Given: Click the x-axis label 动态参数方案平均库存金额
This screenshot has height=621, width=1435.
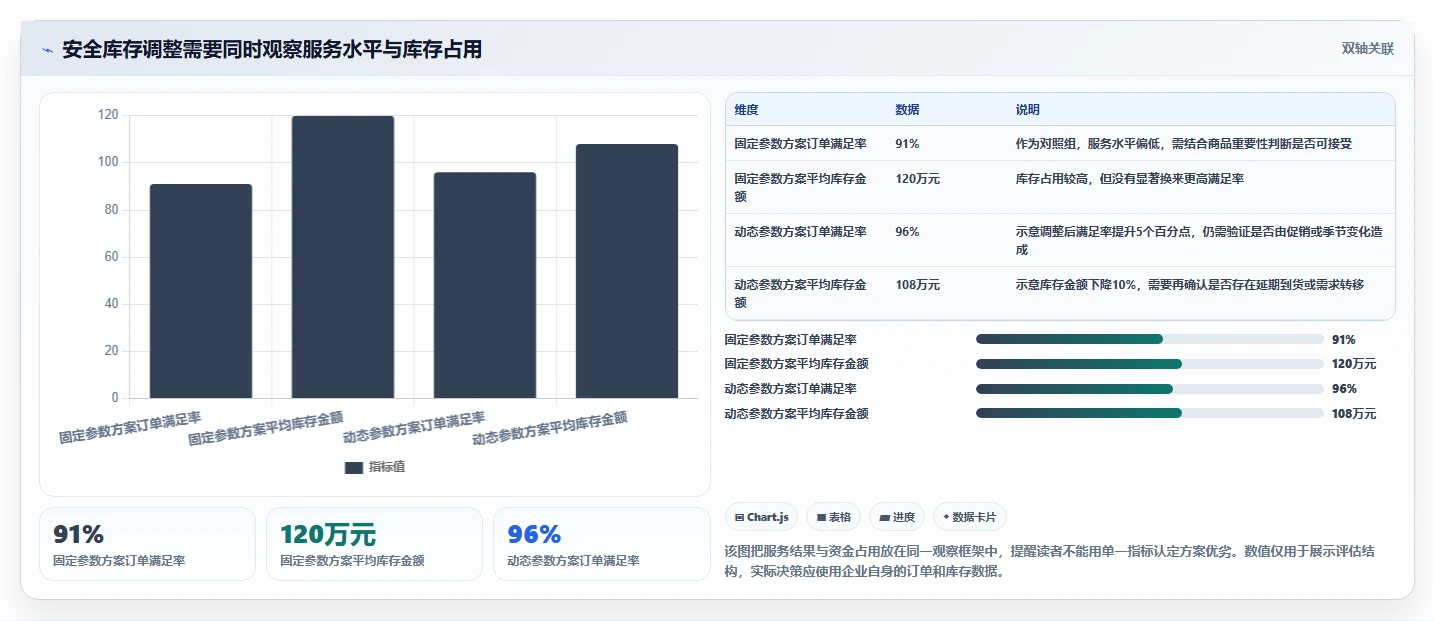Looking at the screenshot, I should pyautogui.click(x=550, y=428).
